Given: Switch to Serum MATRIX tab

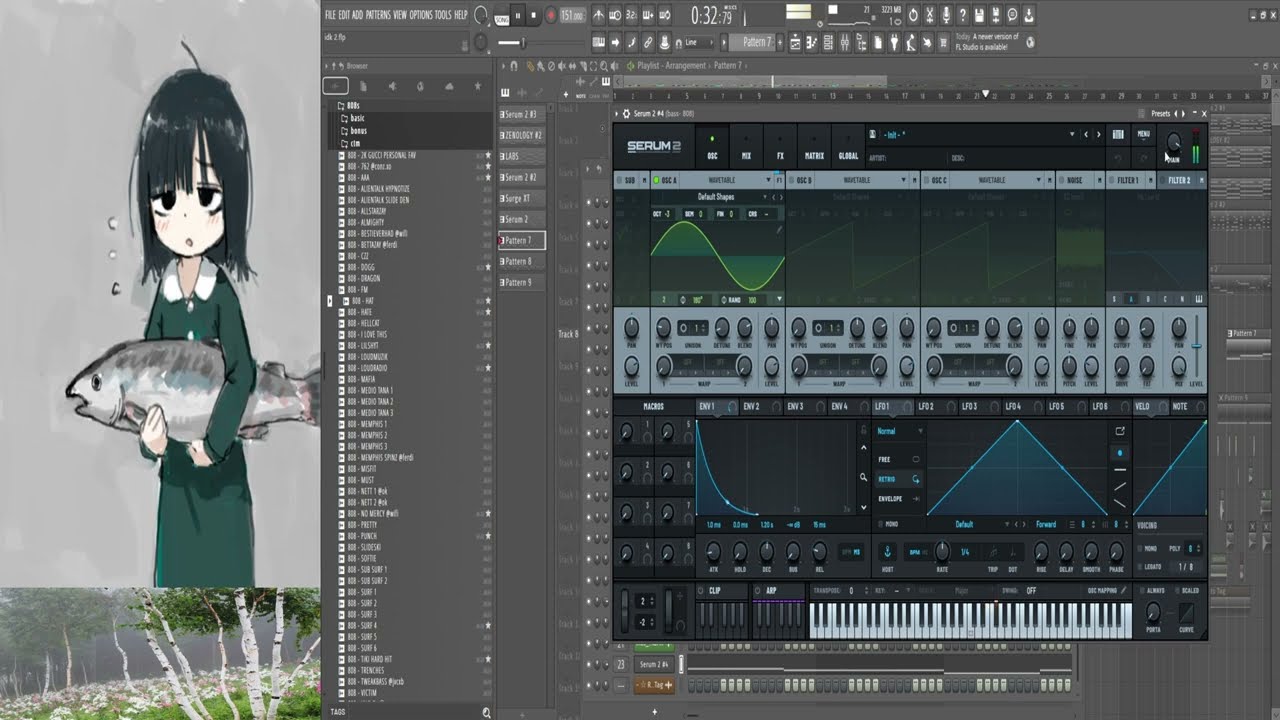Looking at the screenshot, I should (x=814, y=147).
